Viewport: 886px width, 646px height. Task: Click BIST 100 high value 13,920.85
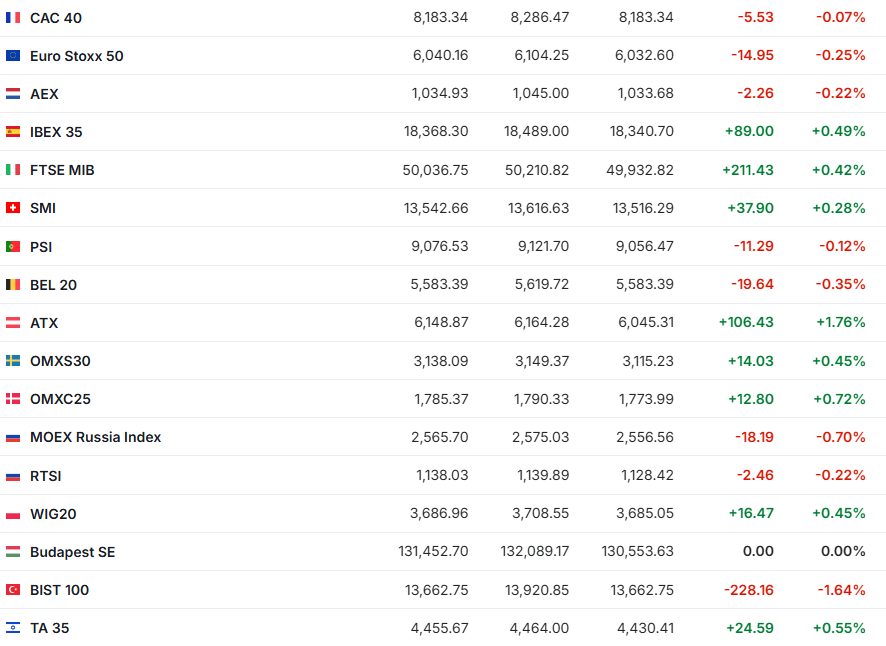[x=537, y=590]
